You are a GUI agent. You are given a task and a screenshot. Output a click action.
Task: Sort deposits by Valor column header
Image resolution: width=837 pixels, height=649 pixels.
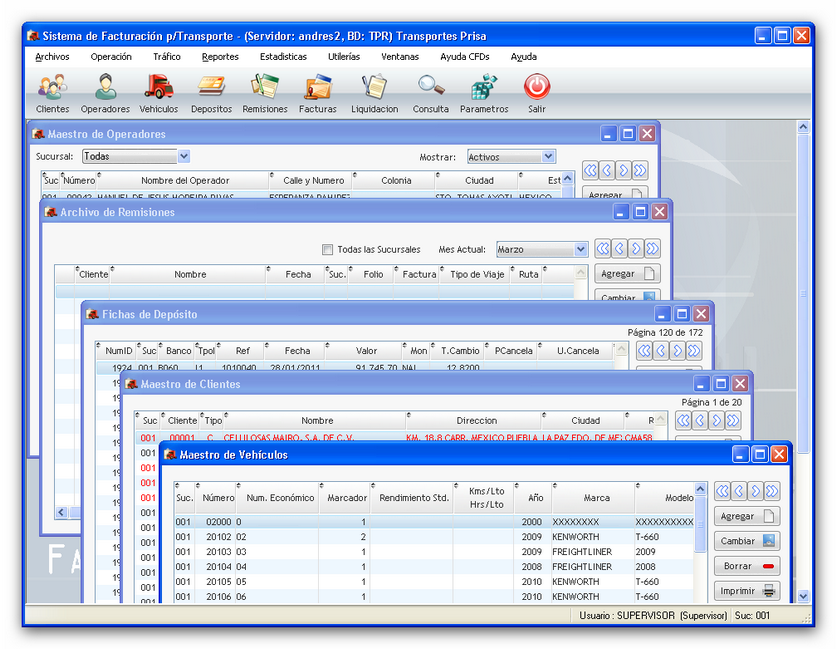point(365,351)
